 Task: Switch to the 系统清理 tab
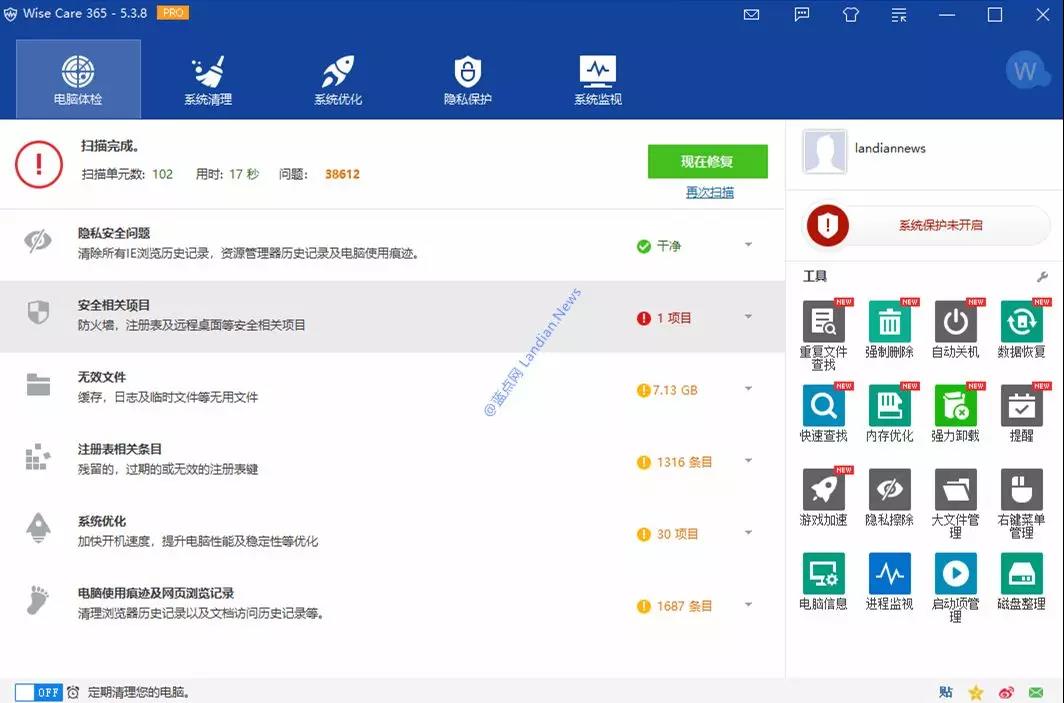[x=208, y=79]
